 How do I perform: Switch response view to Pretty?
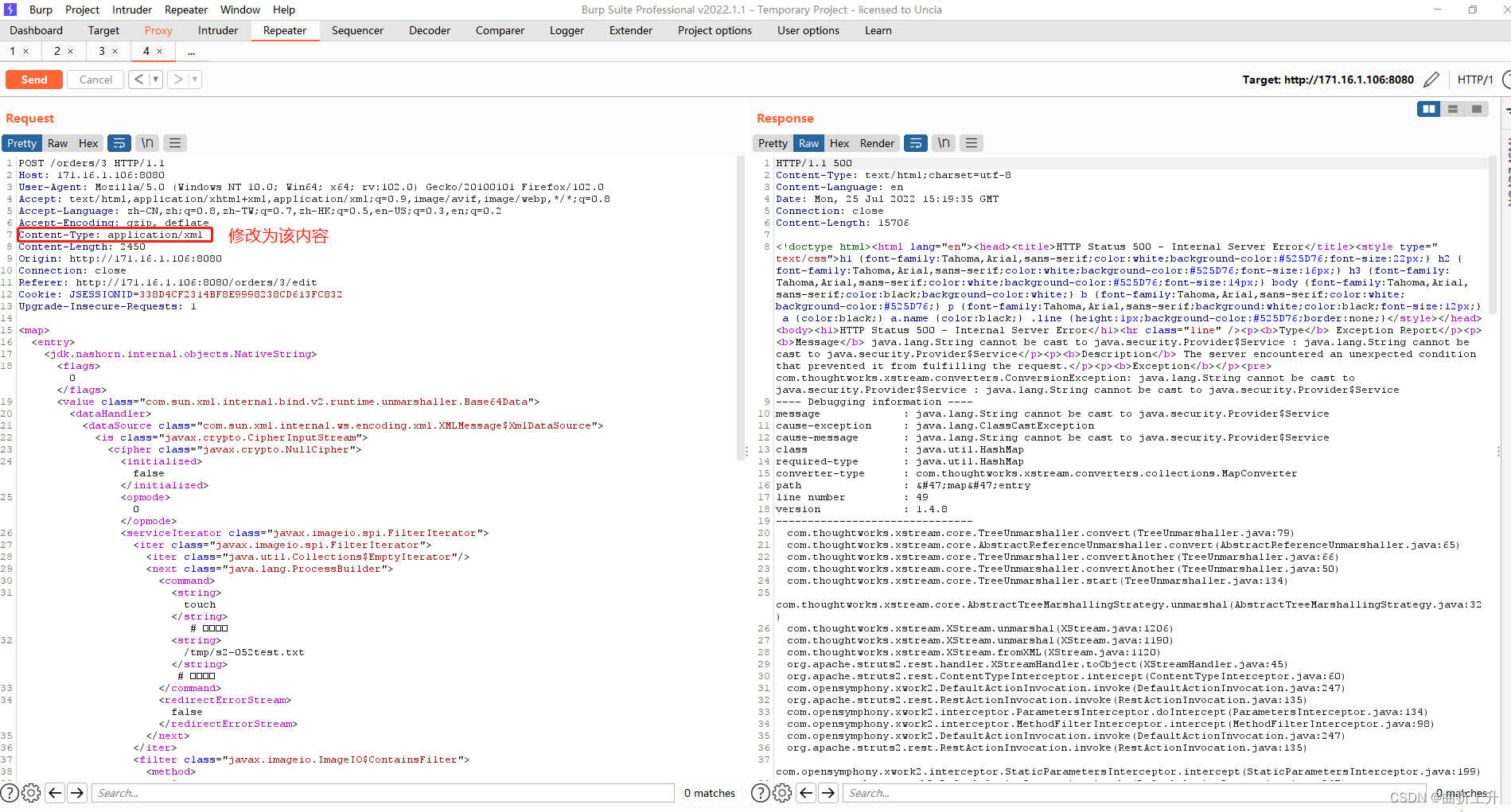(773, 143)
